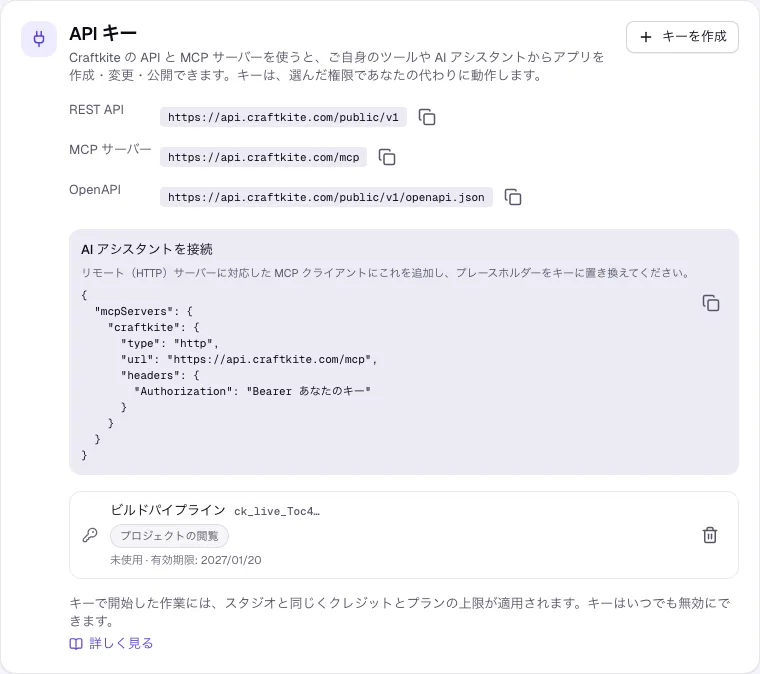This screenshot has height=674, width=760.
Task: Click the key icon of ビルドパイプライン
Action: coord(90,535)
